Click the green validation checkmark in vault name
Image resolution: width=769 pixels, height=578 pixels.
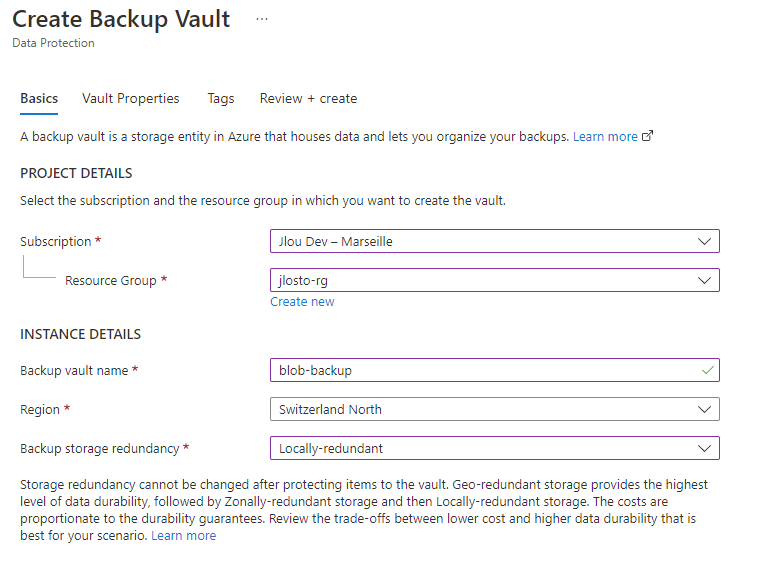click(x=707, y=370)
